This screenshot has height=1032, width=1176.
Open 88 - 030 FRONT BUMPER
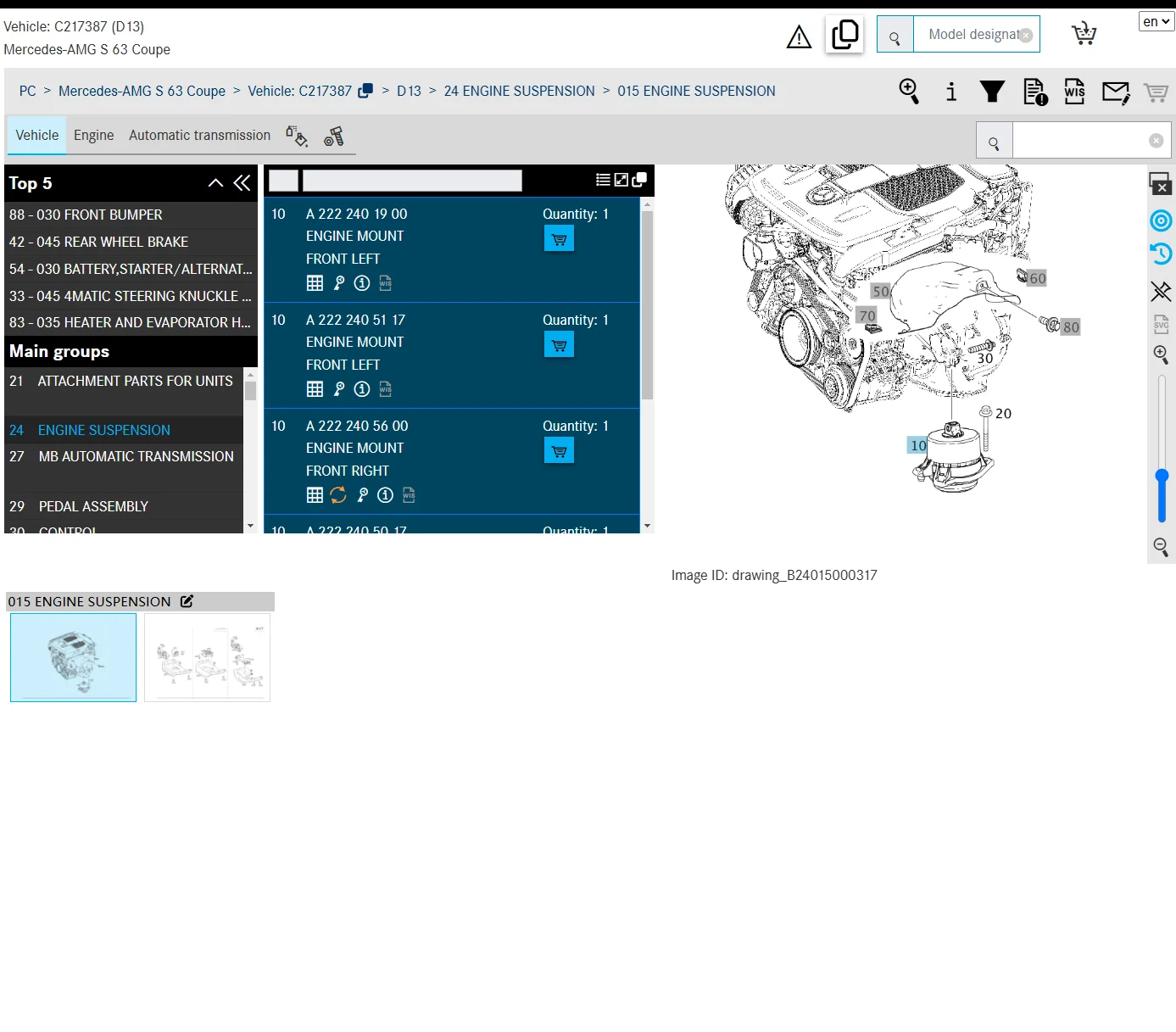(x=131, y=215)
